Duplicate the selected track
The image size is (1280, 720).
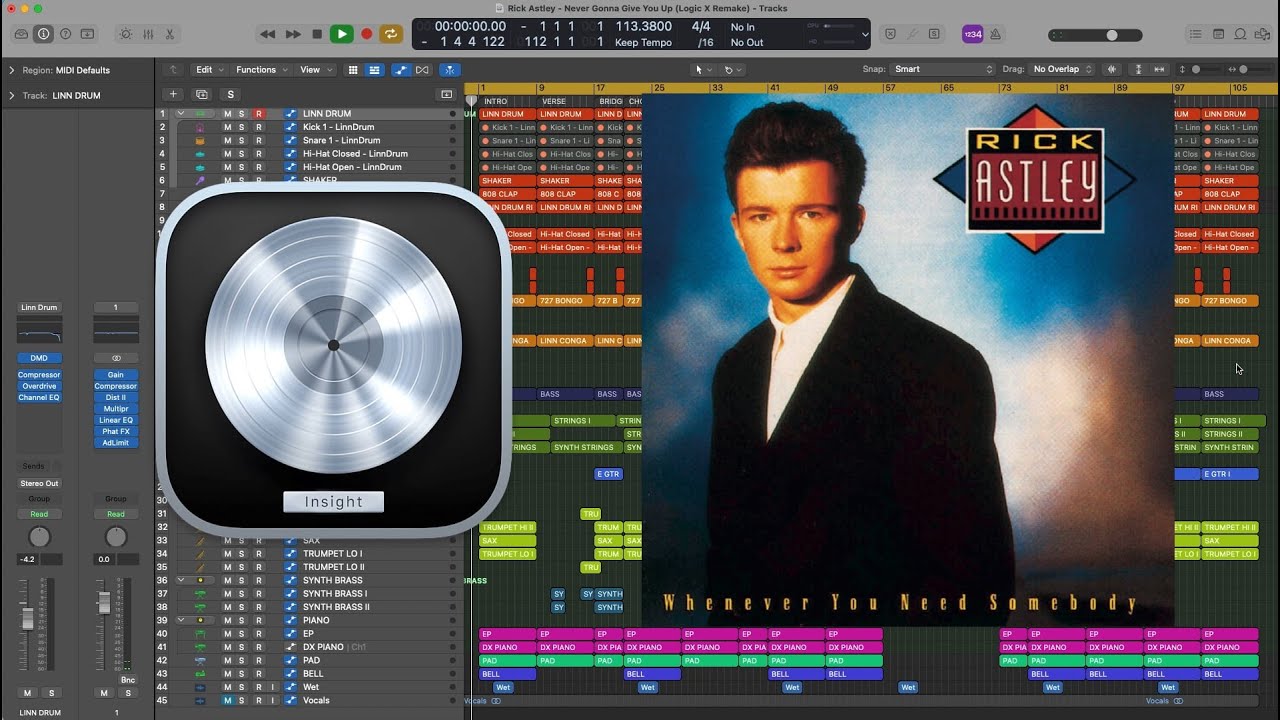pos(202,94)
